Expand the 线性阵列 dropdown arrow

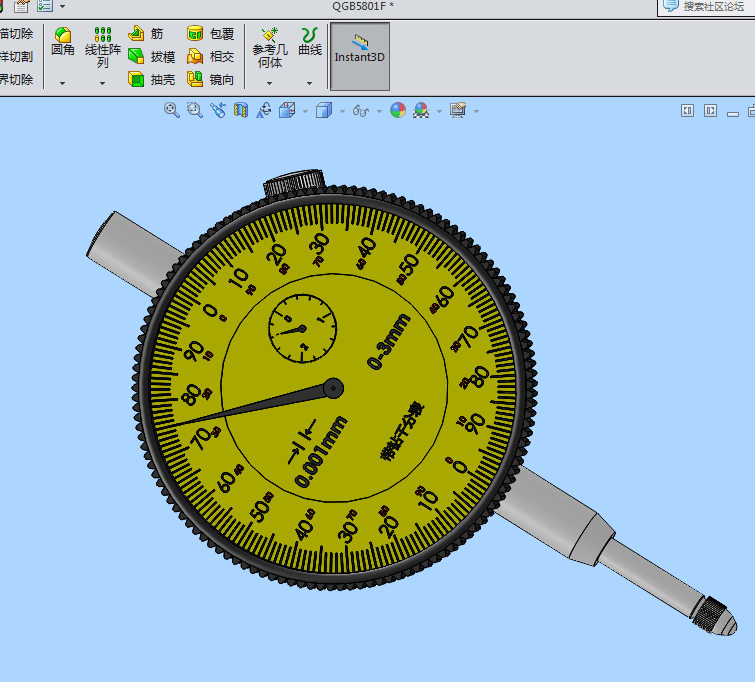(103, 83)
